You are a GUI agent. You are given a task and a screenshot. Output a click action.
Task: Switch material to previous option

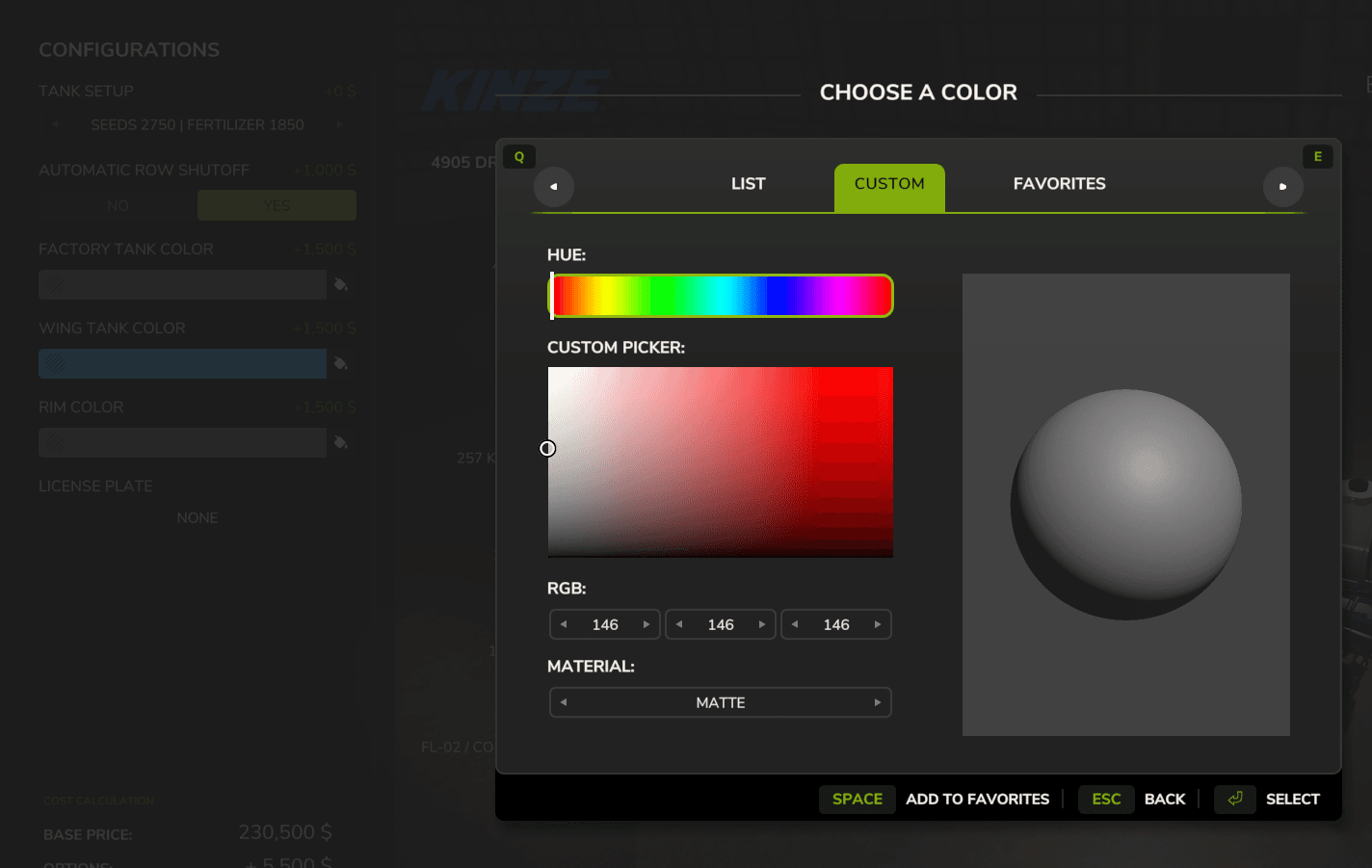click(564, 702)
